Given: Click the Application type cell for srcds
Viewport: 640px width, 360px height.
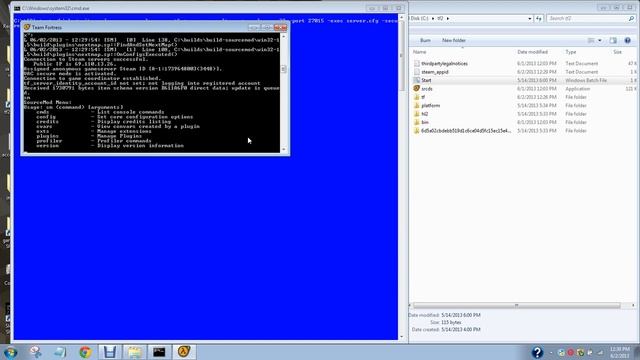Looking at the screenshot, I should 578,89.
